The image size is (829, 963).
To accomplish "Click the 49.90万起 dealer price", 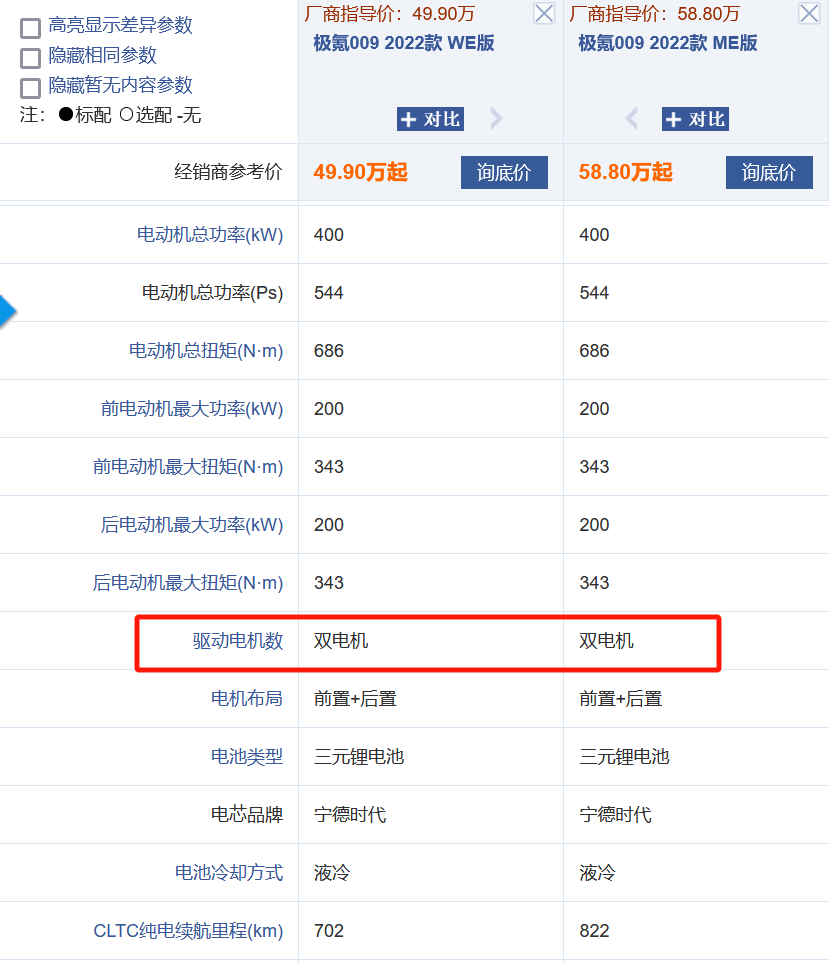I will pos(360,172).
